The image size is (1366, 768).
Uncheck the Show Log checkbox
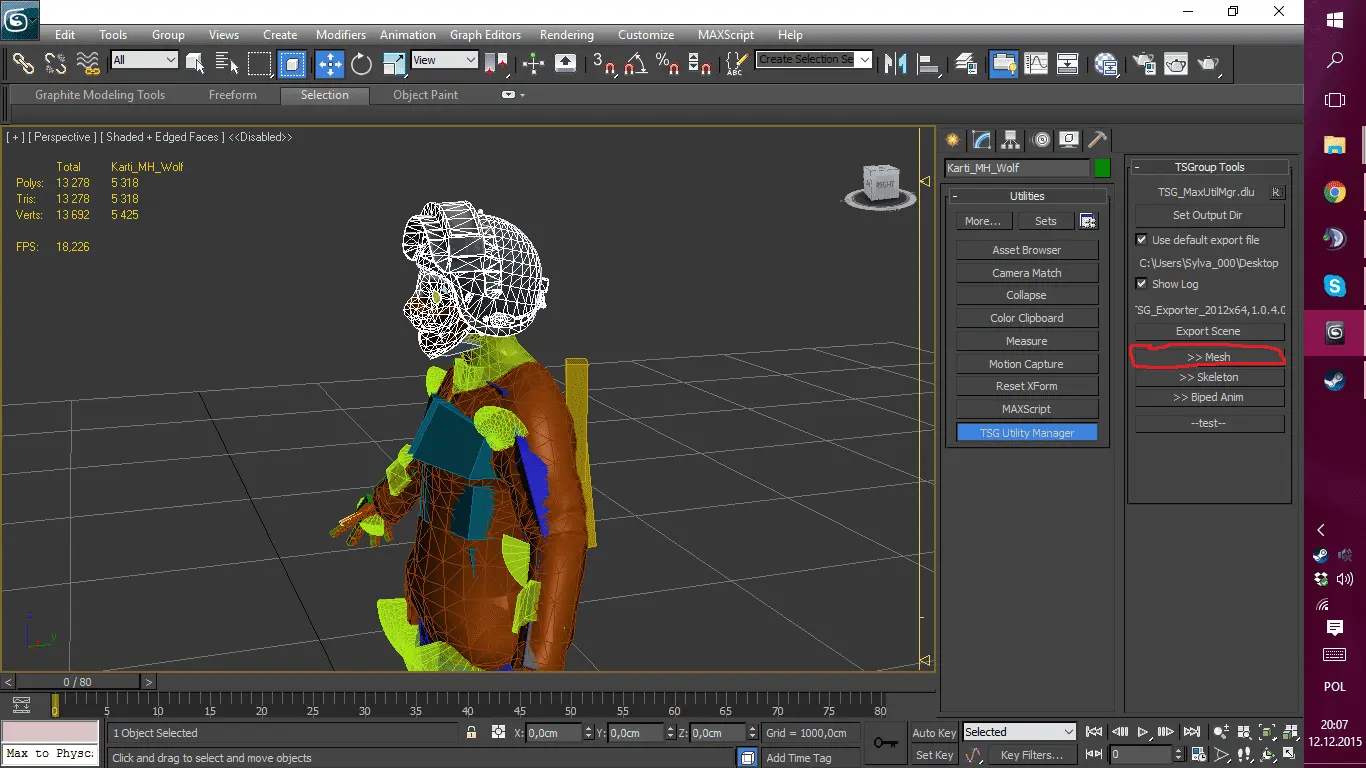tap(1142, 284)
